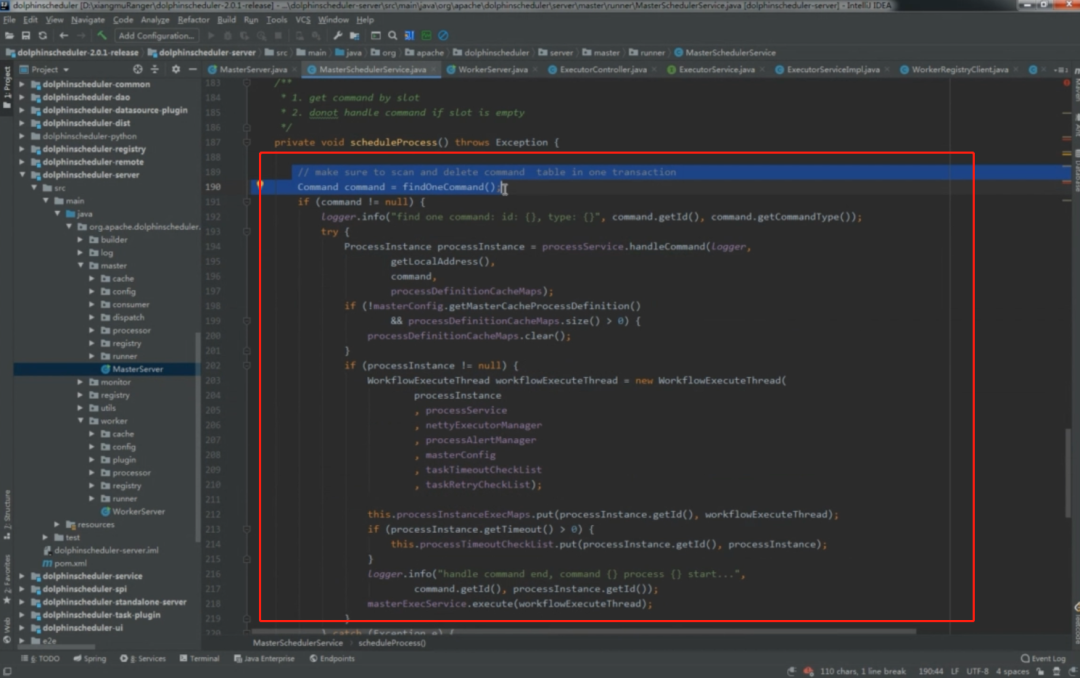This screenshot has height=678, width=1080.
Task: Expand dolphinscheduler-dao module
Action: 22,97
